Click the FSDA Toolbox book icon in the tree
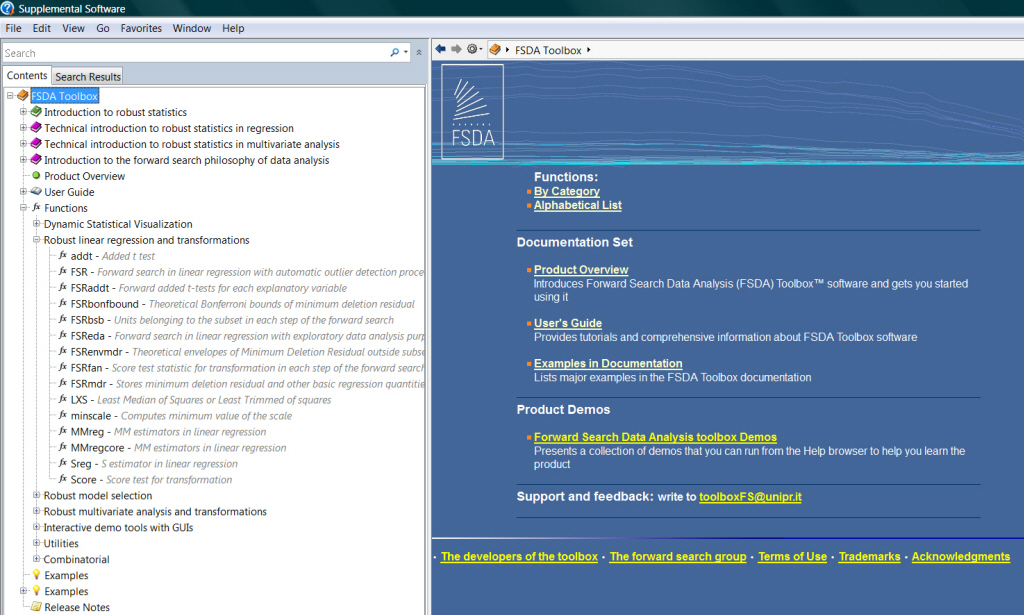 coord(23,96)
